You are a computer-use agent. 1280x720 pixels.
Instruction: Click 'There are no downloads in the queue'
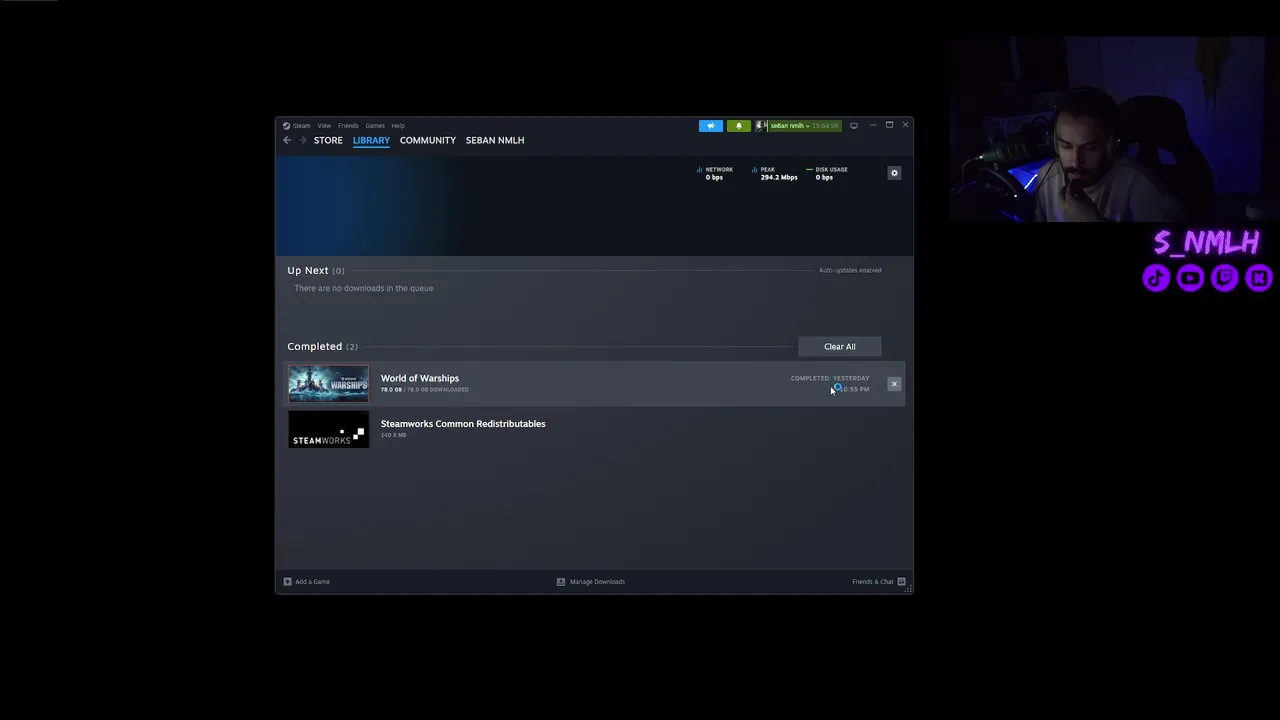click(x=364, y=288)
